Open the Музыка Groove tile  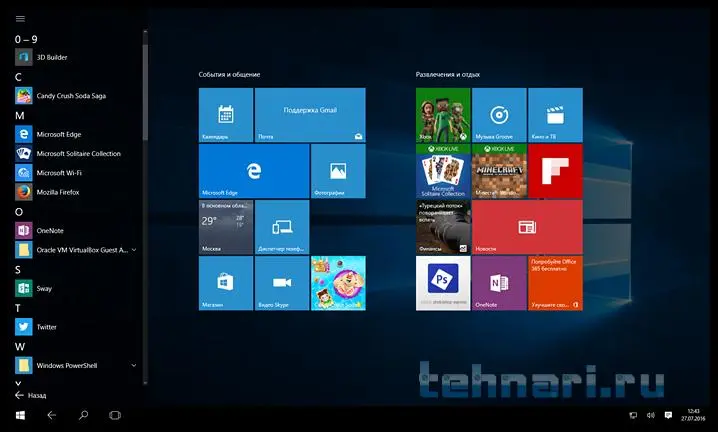(499, 115)
